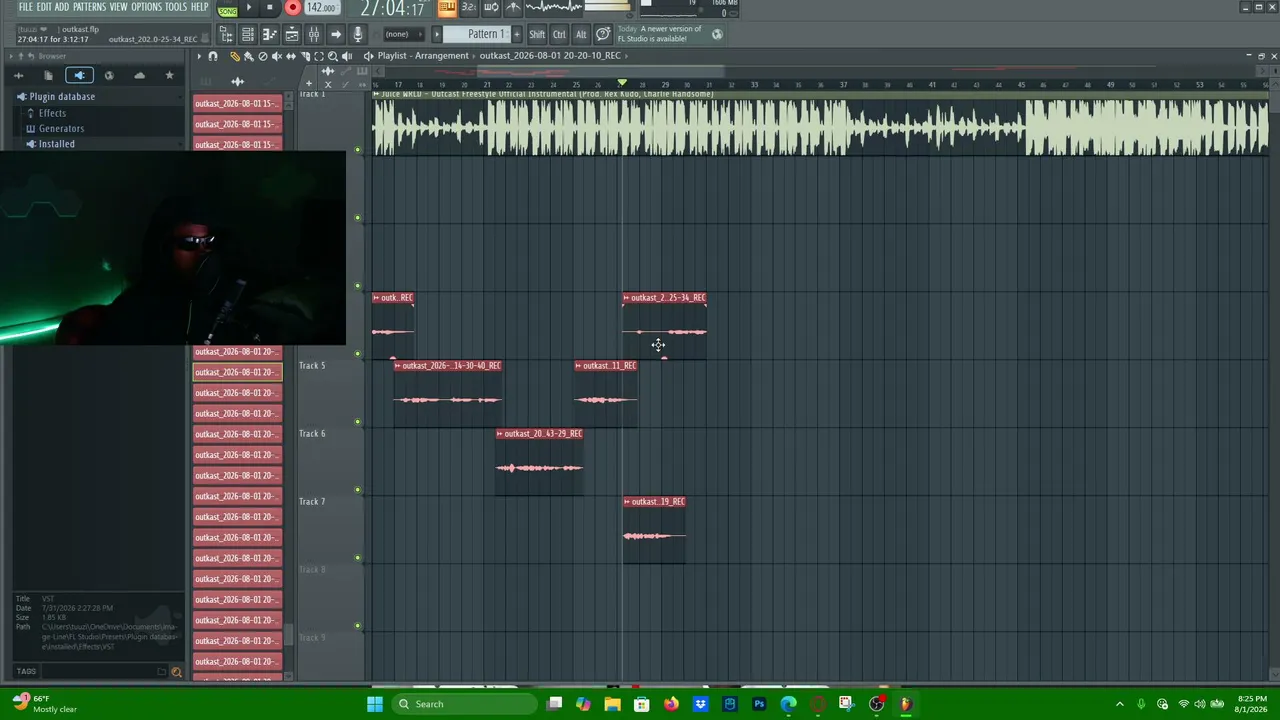Select the Installed item in browser

click(56, 144)
